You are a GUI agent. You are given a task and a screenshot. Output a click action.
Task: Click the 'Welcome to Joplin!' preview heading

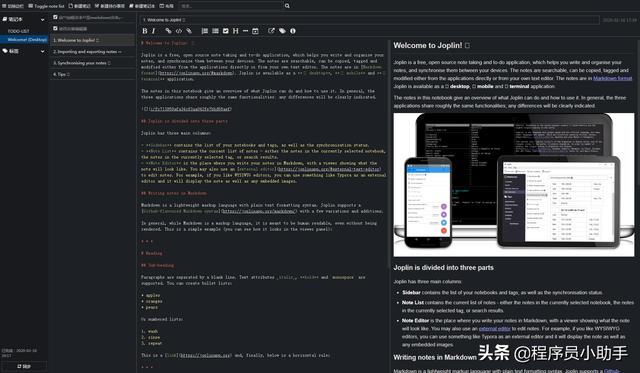tap(431, 45)
